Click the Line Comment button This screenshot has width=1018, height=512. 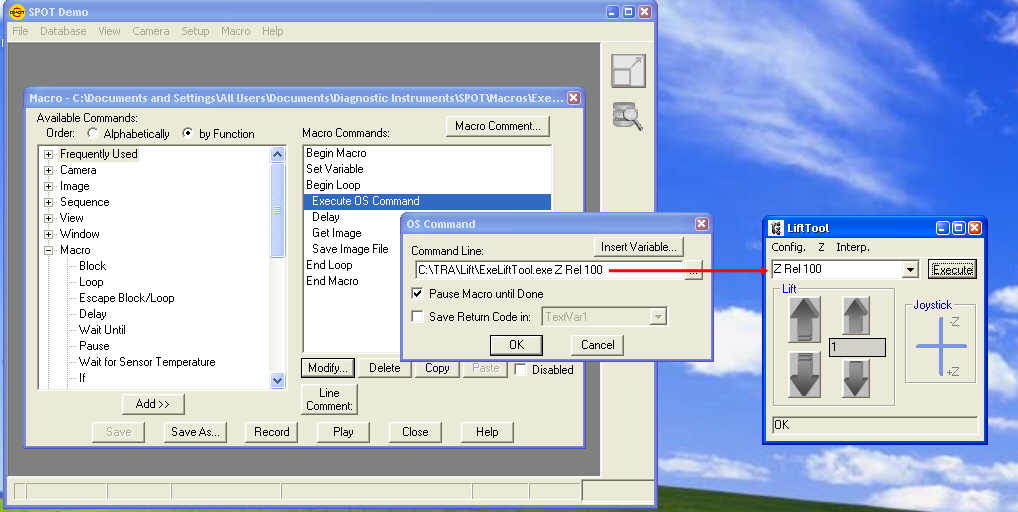point(329,399)
